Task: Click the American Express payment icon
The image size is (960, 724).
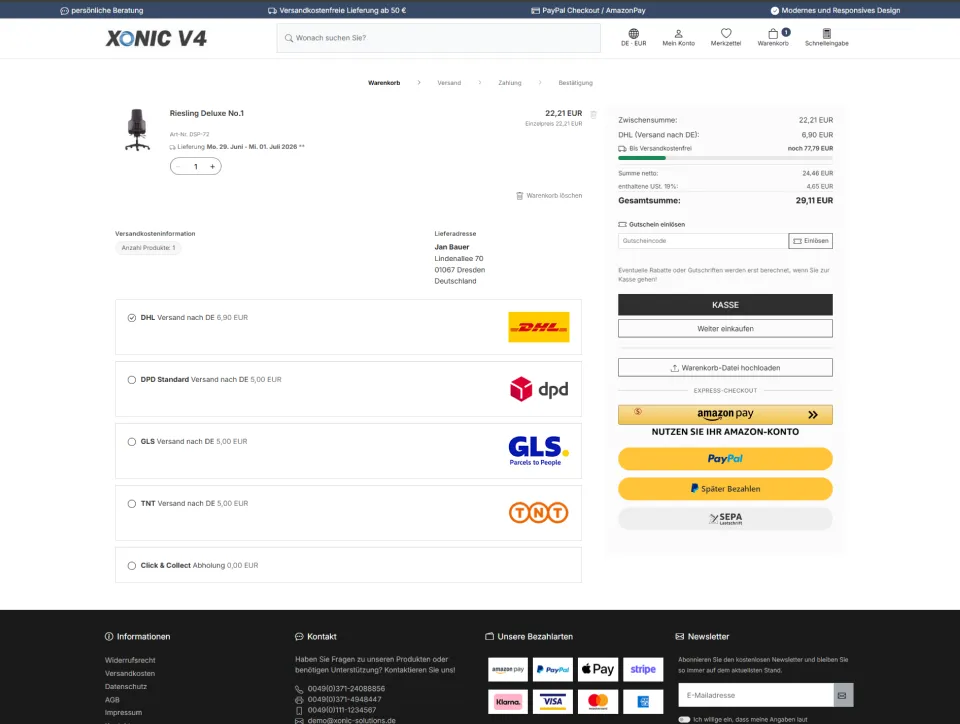Action: point(643,702)
